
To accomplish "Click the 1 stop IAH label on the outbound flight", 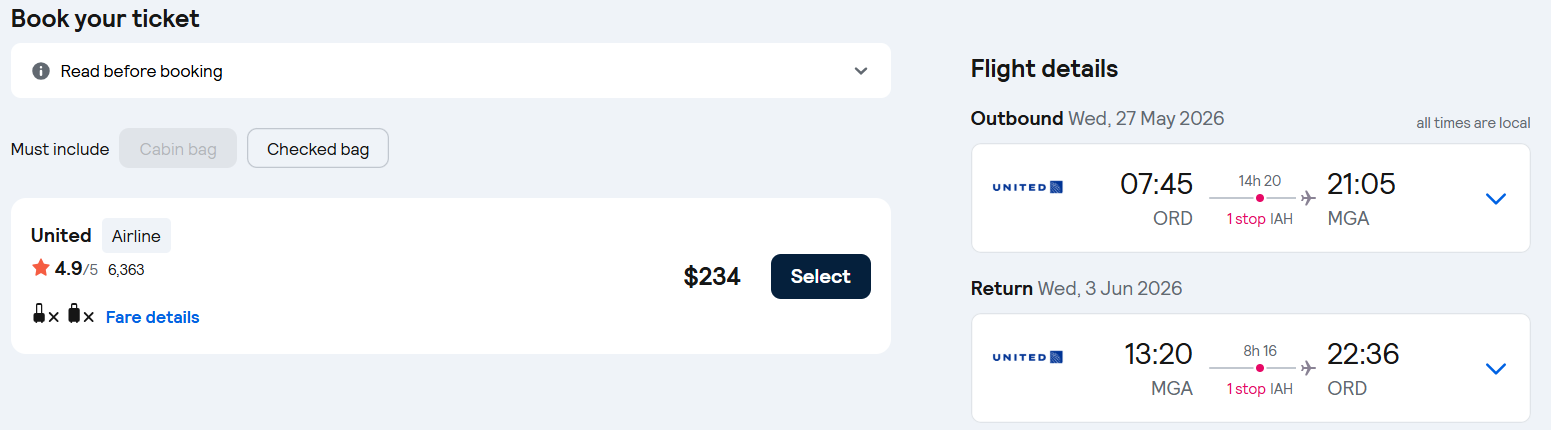I will (x=1259, y=219).
